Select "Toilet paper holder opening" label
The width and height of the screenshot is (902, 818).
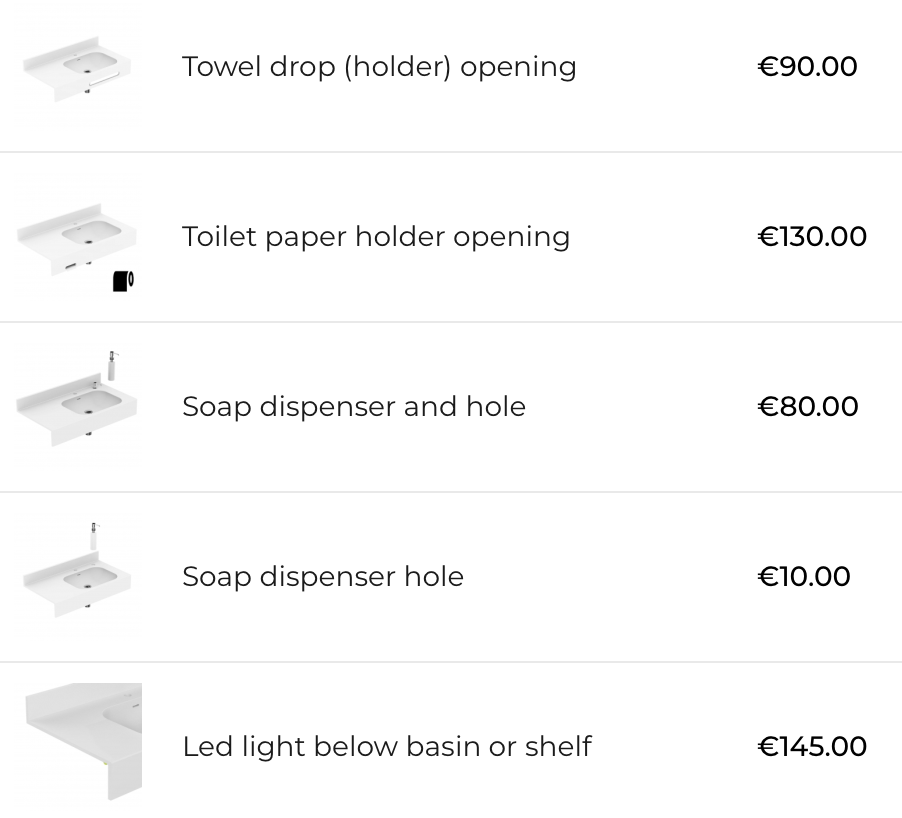click(x=376, y=237)
